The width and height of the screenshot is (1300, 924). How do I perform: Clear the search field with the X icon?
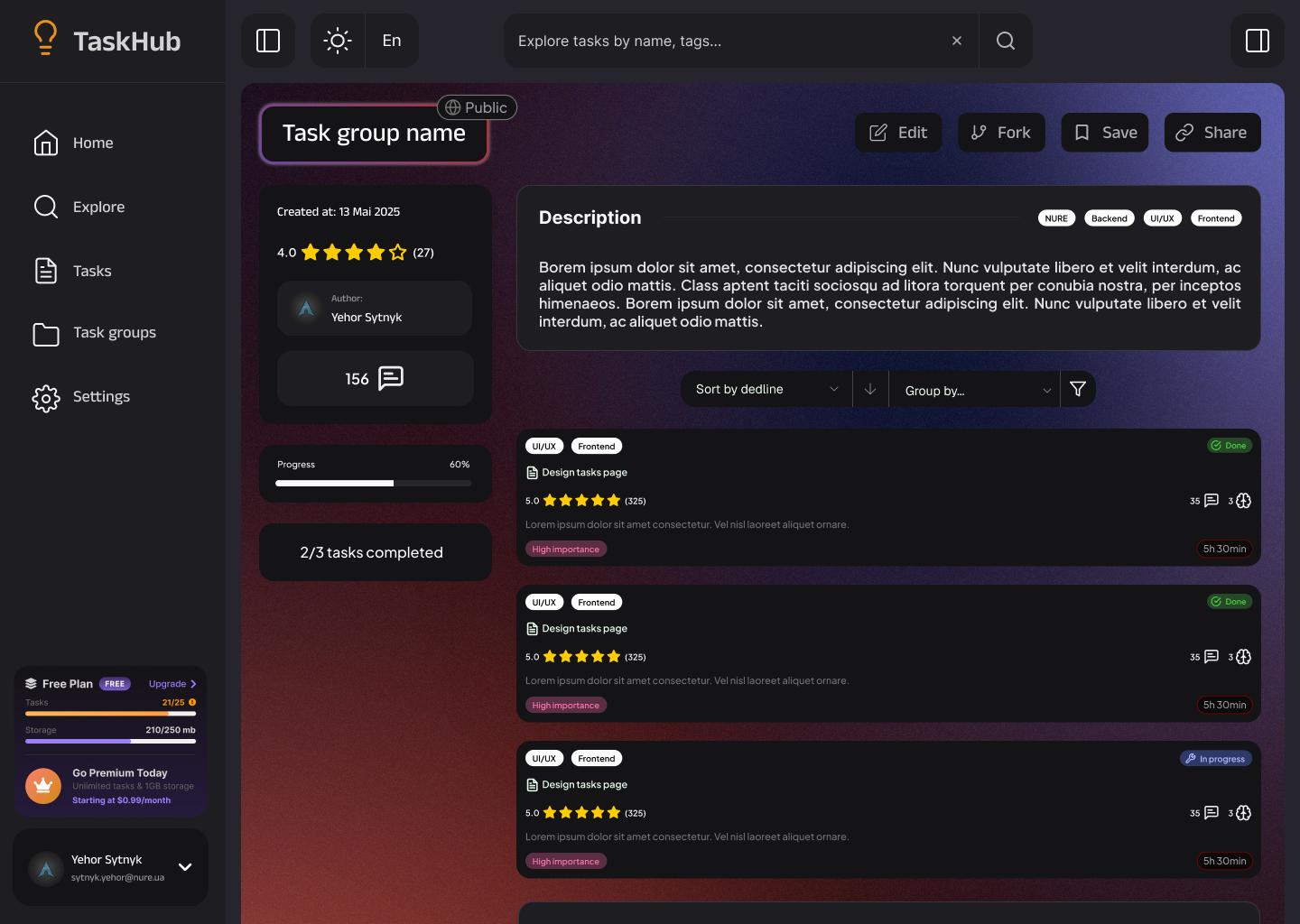click(957, 41)
